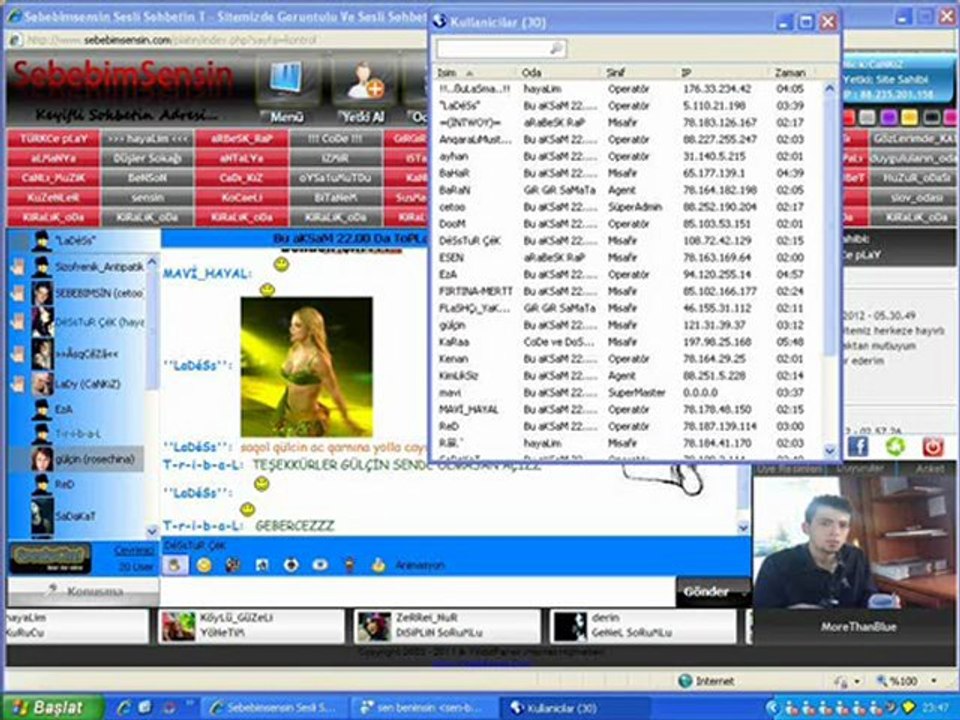Image resolution: width=960 pixels, height=720 pixels.
Task: Sort users by Isim column header
Action: [474, 72]
